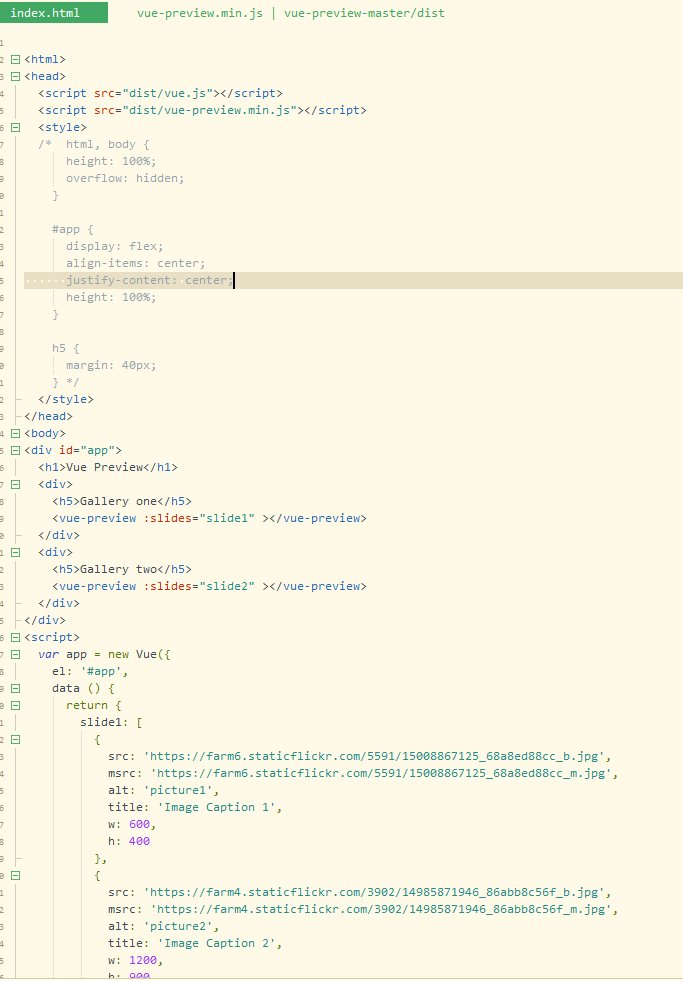Fold the slide object containing picture2
Viewport: 683px width, 981px height.
[16, 875]
